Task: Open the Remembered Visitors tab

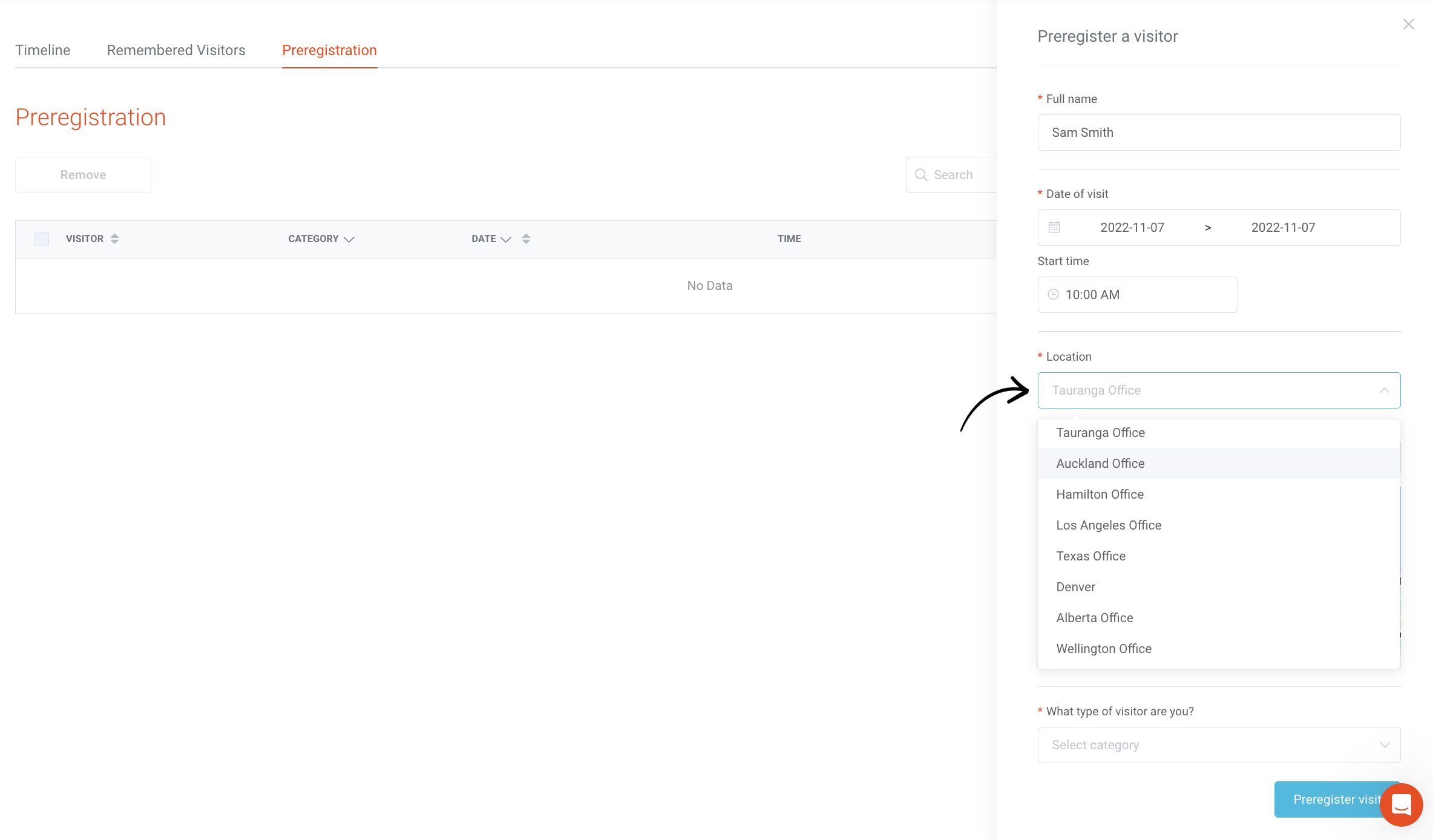Action: 176,50
